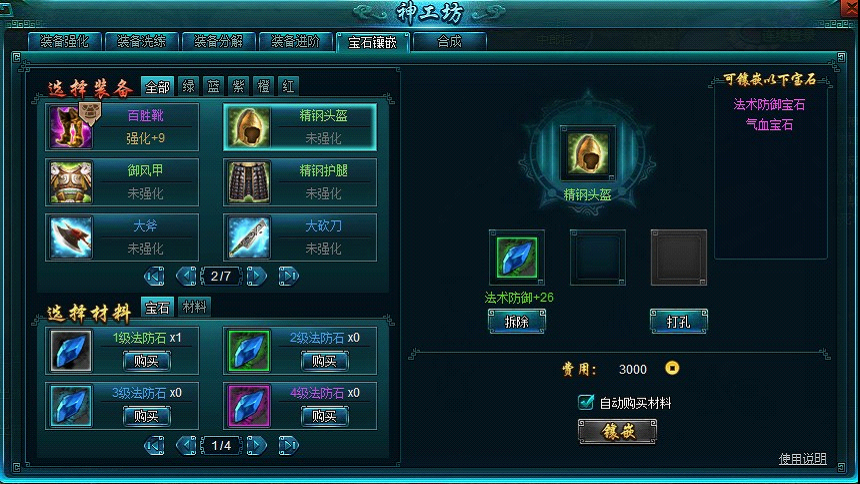Open the 使用说明 help link
Image resolution: width=860 pixels, height=484 pixels.
click(x=802, y=459)
